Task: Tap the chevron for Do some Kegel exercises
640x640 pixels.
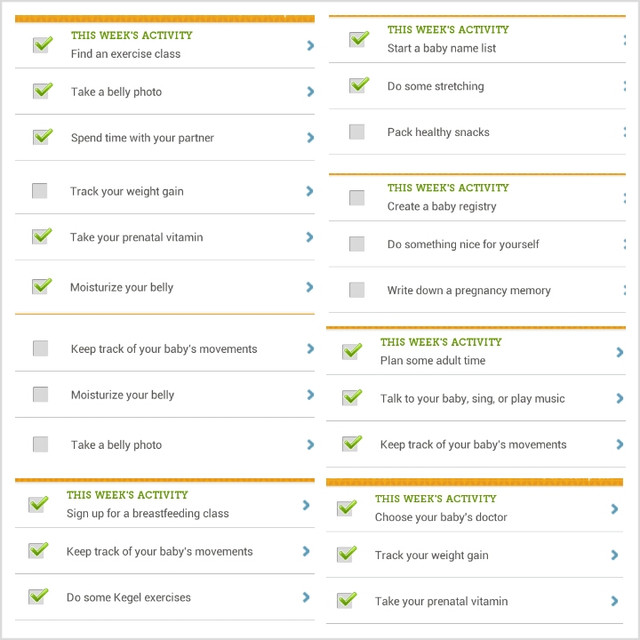Action: [306, 598]
